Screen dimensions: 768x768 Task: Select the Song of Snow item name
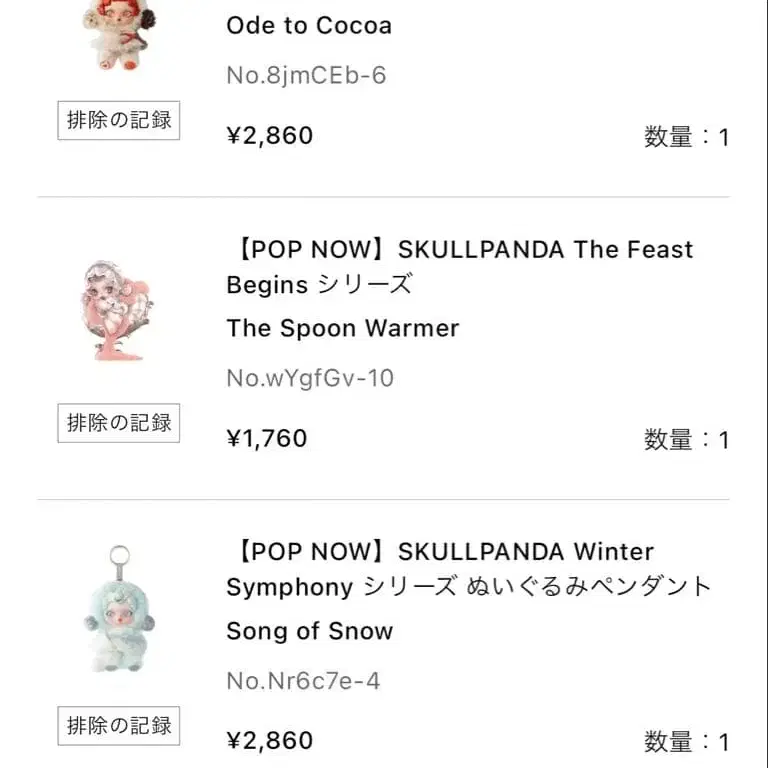coord(310,631)
